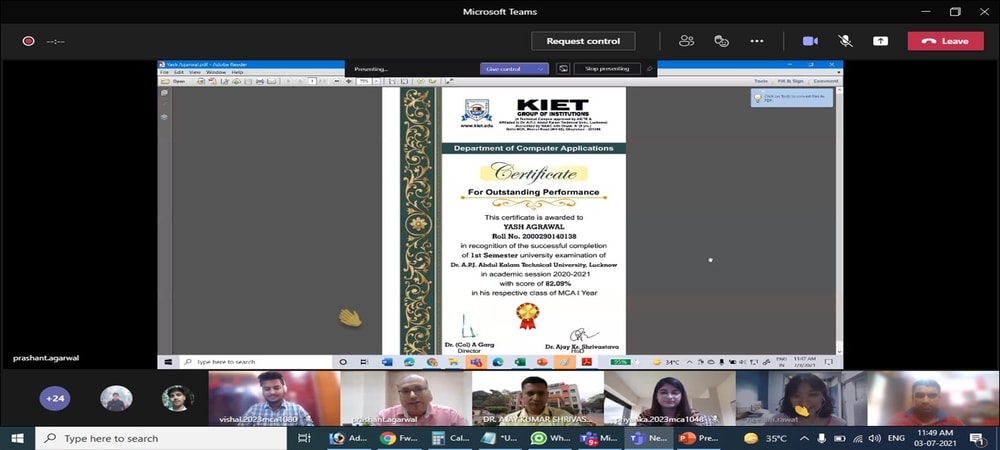
Task: Open Task View on the taskbar
Action: pyautogui.click(x=304, y=438)
